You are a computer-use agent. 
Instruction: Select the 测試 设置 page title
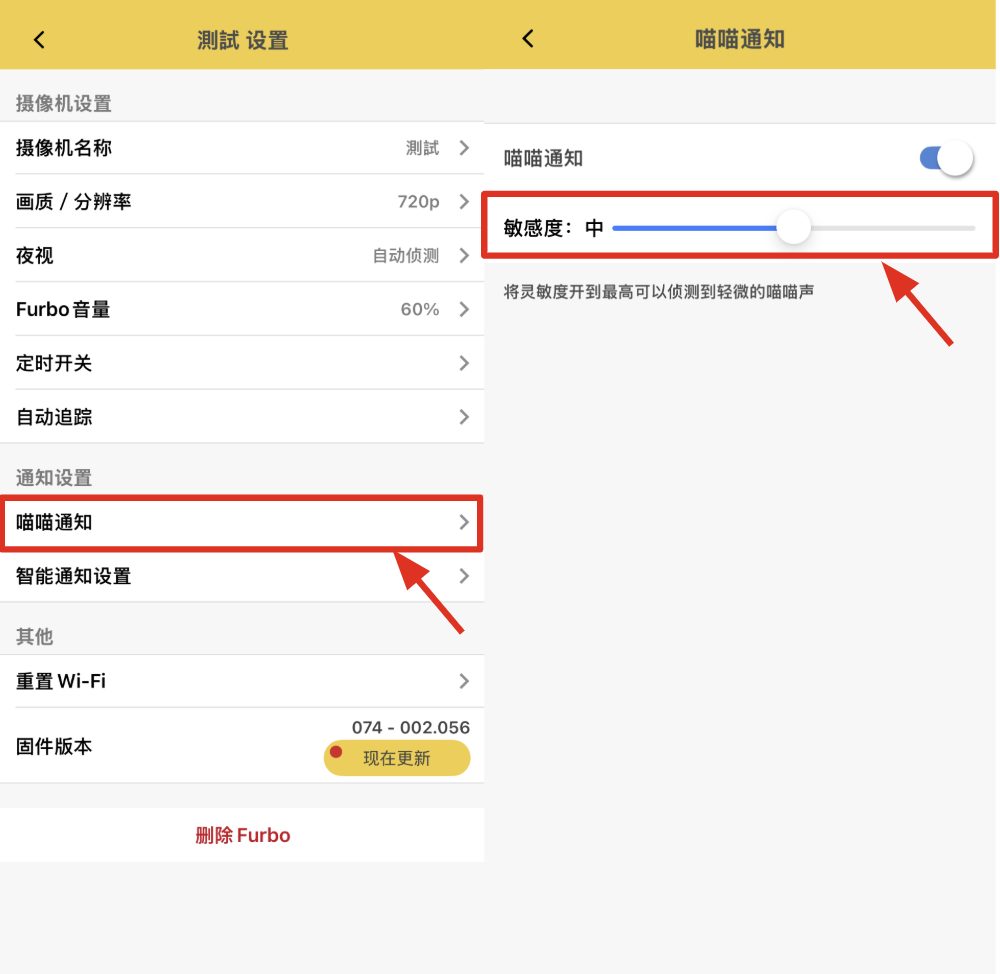[x=242, y=39]
